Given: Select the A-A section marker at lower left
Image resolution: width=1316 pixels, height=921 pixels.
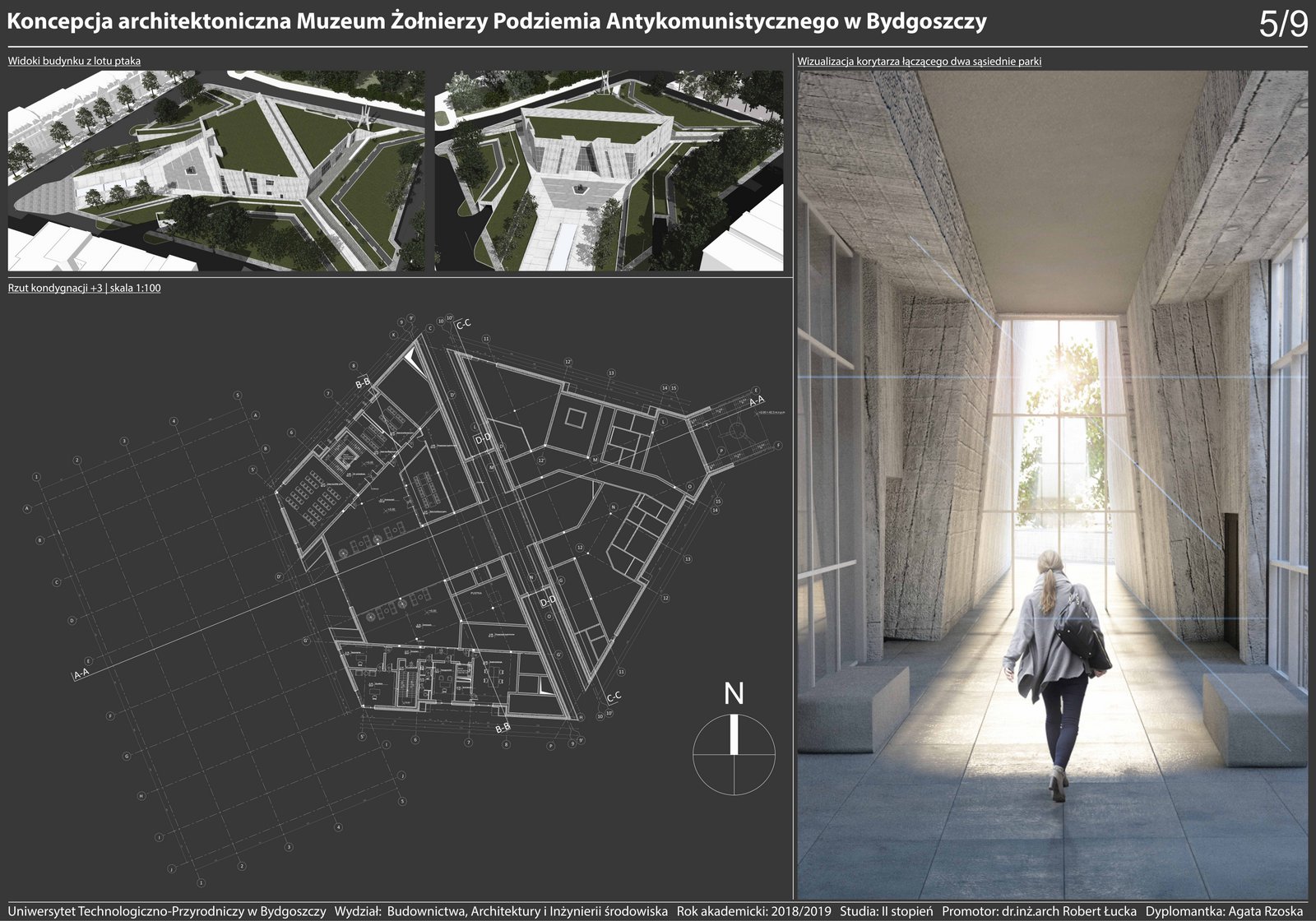Looking at the screenshot, I should pos(82,675).
